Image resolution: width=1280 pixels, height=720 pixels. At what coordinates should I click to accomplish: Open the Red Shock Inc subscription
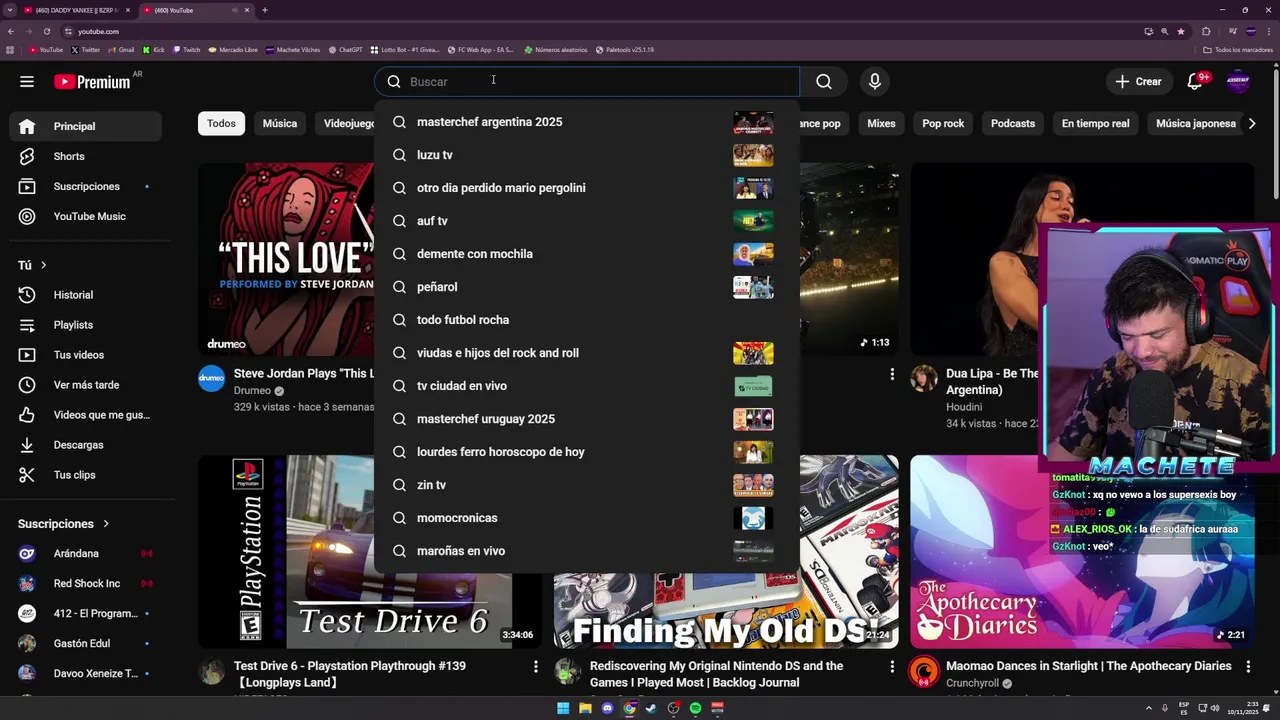click(86, 584)
